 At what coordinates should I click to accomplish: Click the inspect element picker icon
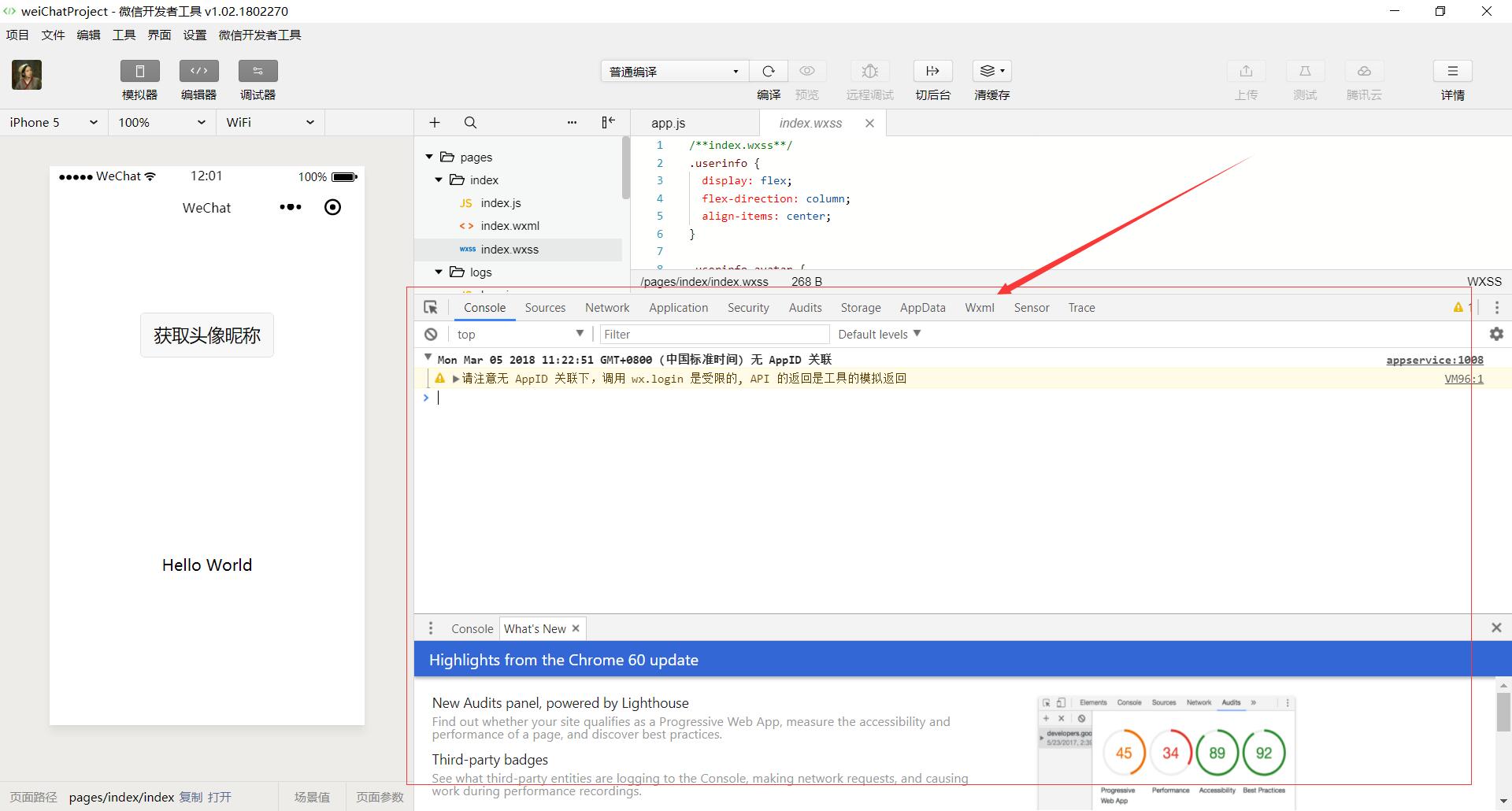coord(431,307)
